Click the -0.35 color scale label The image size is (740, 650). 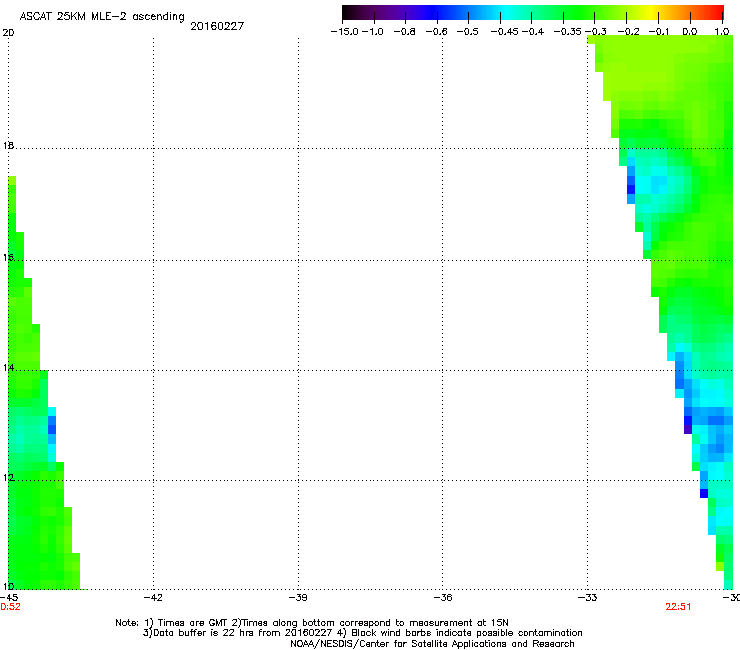pos(567,32)
